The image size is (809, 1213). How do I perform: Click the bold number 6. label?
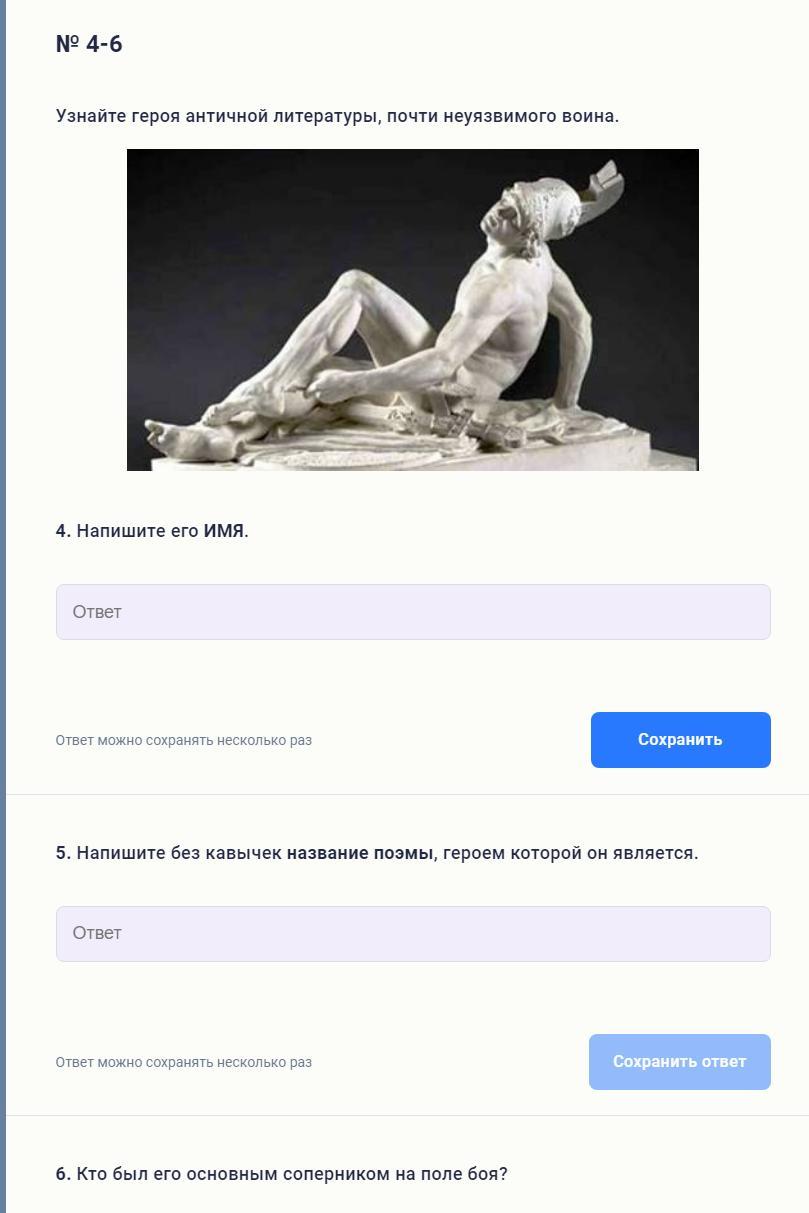click(64, 1174)
